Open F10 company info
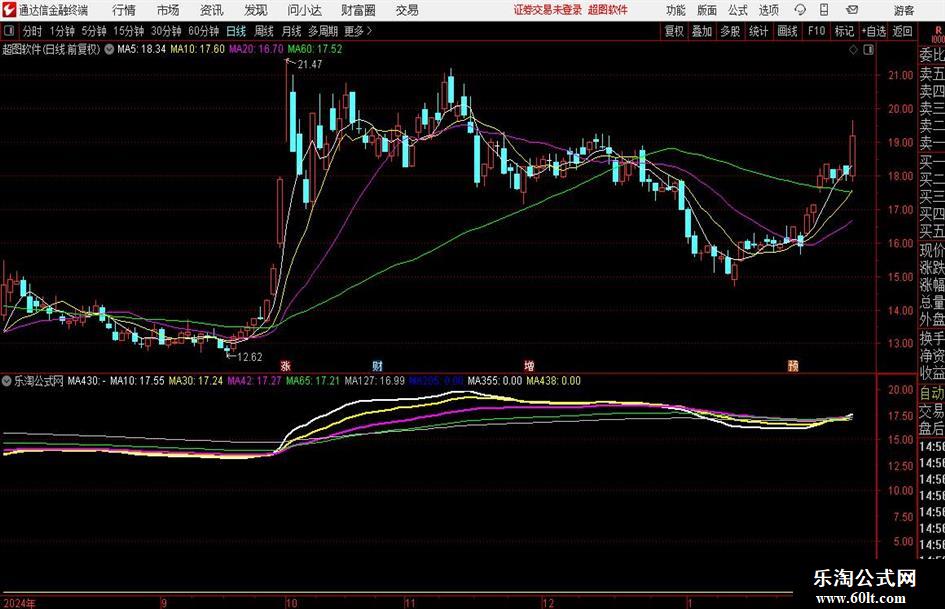The width and height of the screenshot is (945, 609). 816,31
